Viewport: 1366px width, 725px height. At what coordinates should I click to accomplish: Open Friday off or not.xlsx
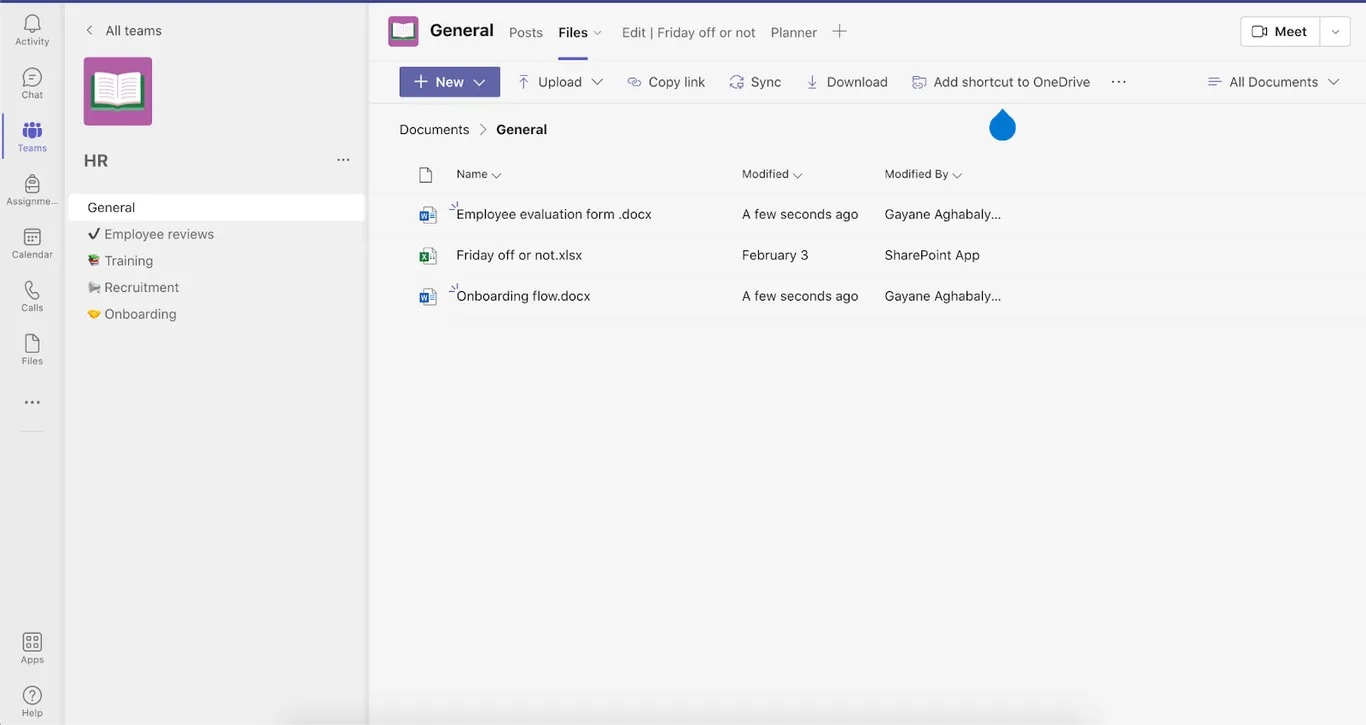pos(519,255)
